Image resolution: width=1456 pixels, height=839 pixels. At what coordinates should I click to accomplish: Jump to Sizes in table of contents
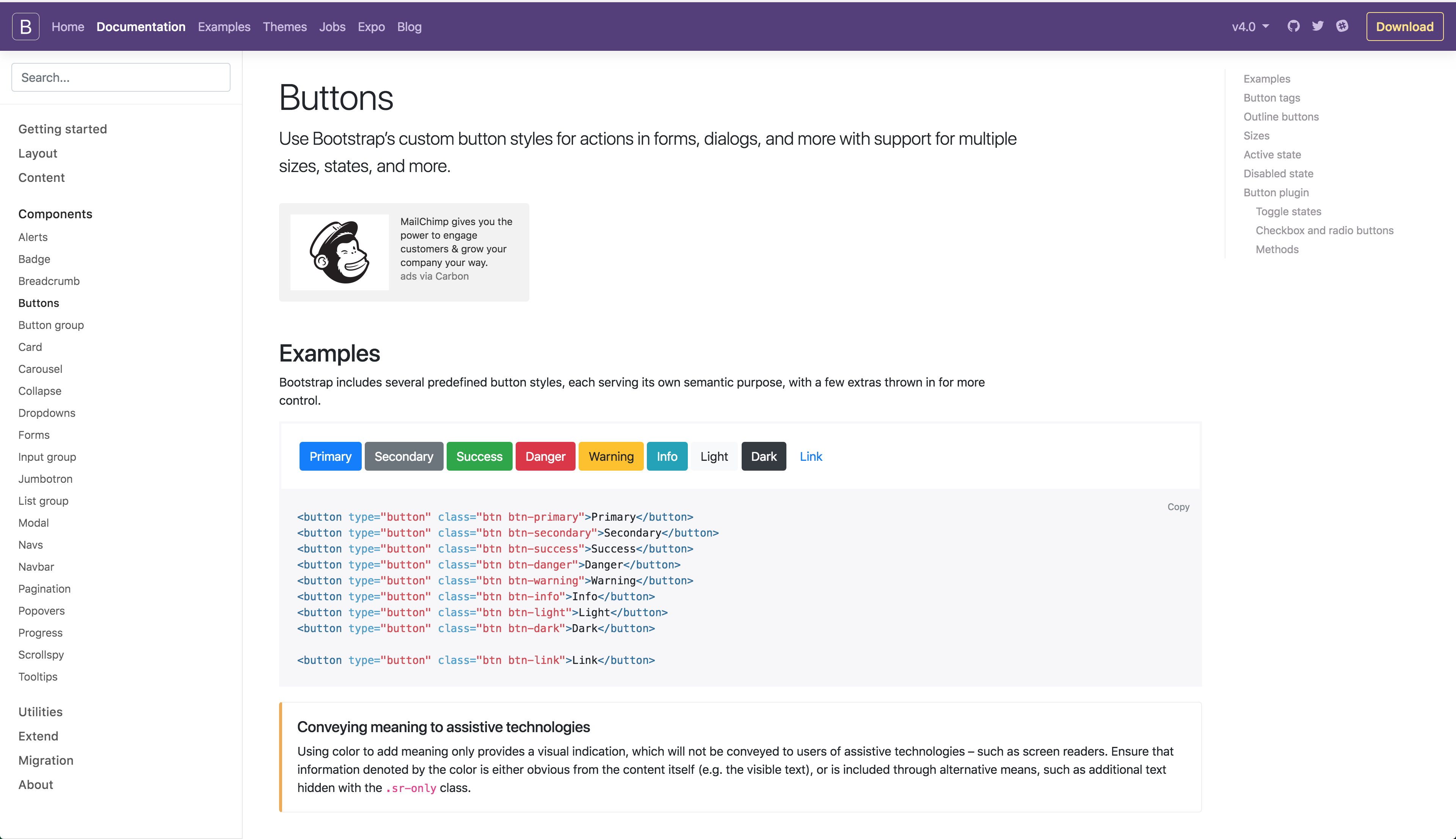coord(1257,135)
